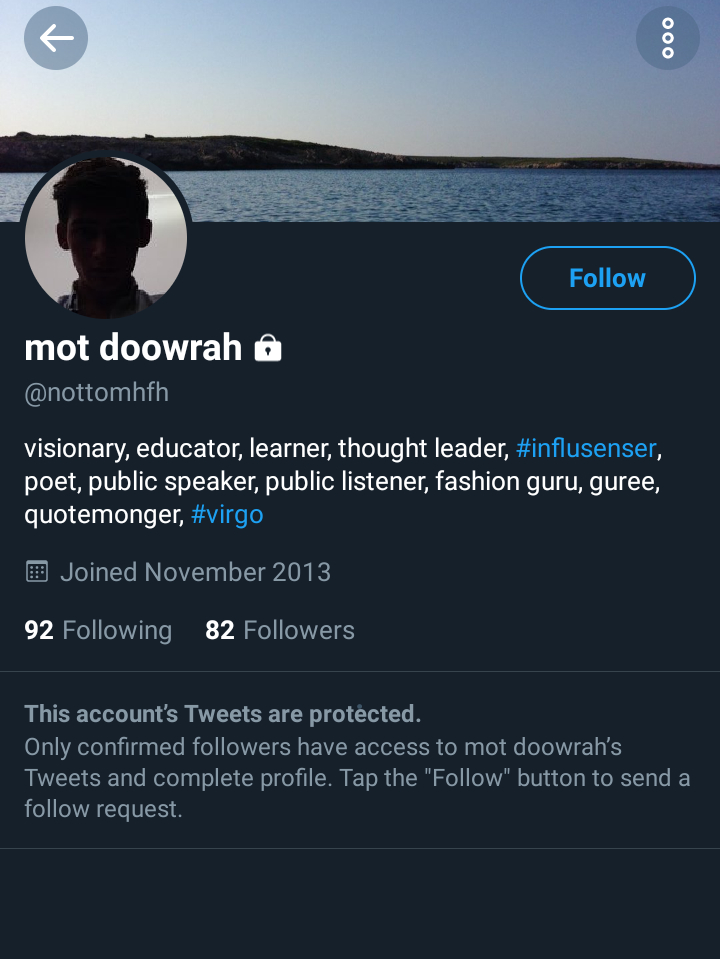This screenshot has height=959, width=720.
Task: Click the calendar icon near join date
Action: pos(37,572)
